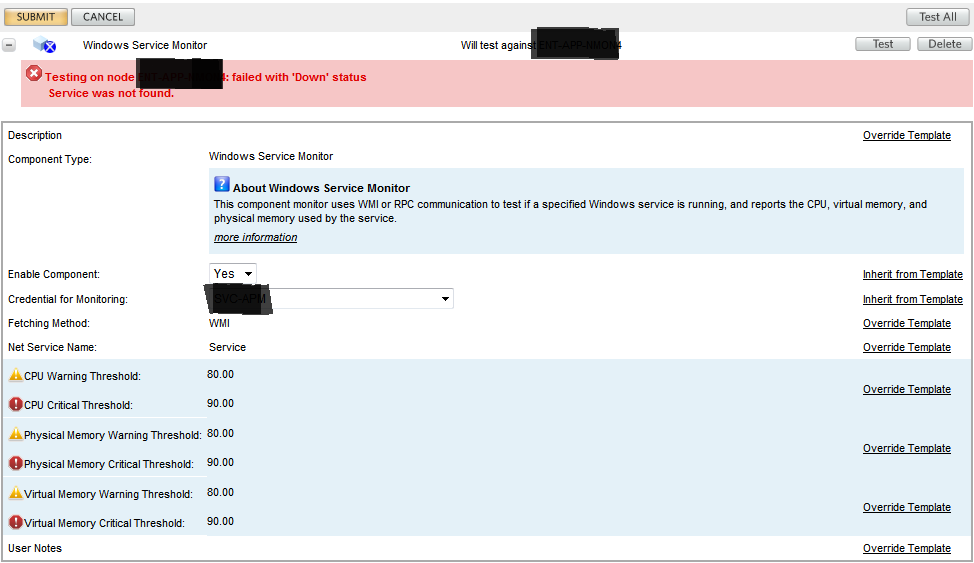The width and height of the screenshot is (974, 563).
Task: Click the Windows Service Monitor component title
Action: click(145, 45)
